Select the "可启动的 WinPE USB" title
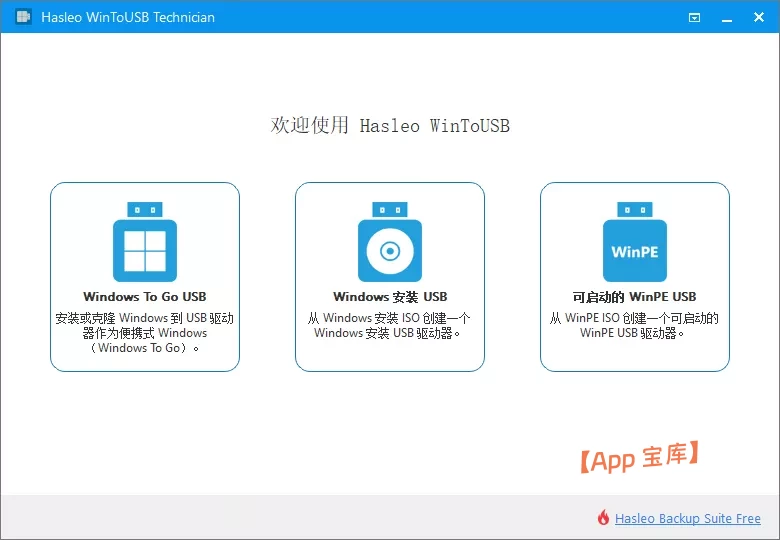The image size is (780, 540). pos(634,297)
